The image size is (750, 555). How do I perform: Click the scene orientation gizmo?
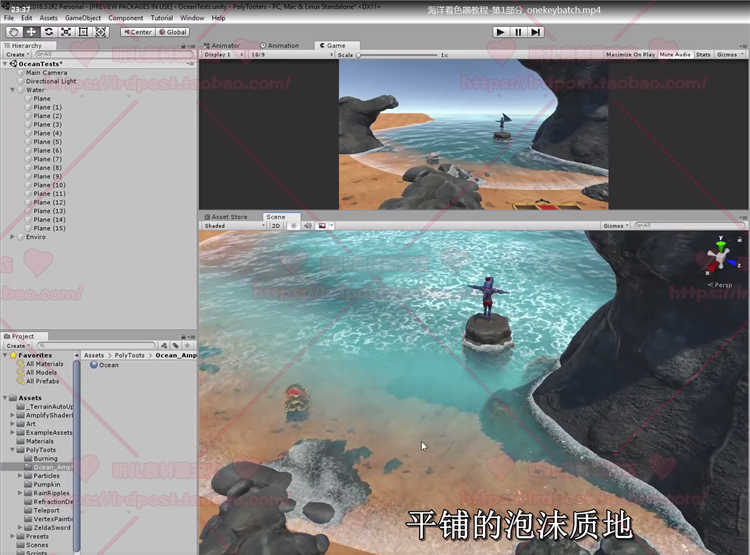point(720,257)
